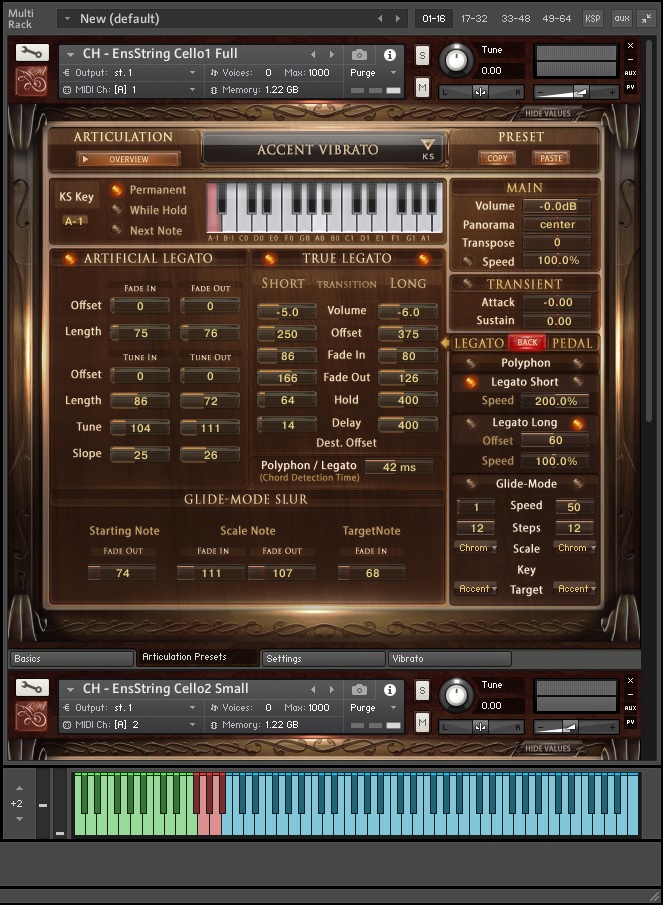Image resolution: width=663 pixels, height=905 pixels.
Task: Toggle the Transient LED
Action: point(468,283)
